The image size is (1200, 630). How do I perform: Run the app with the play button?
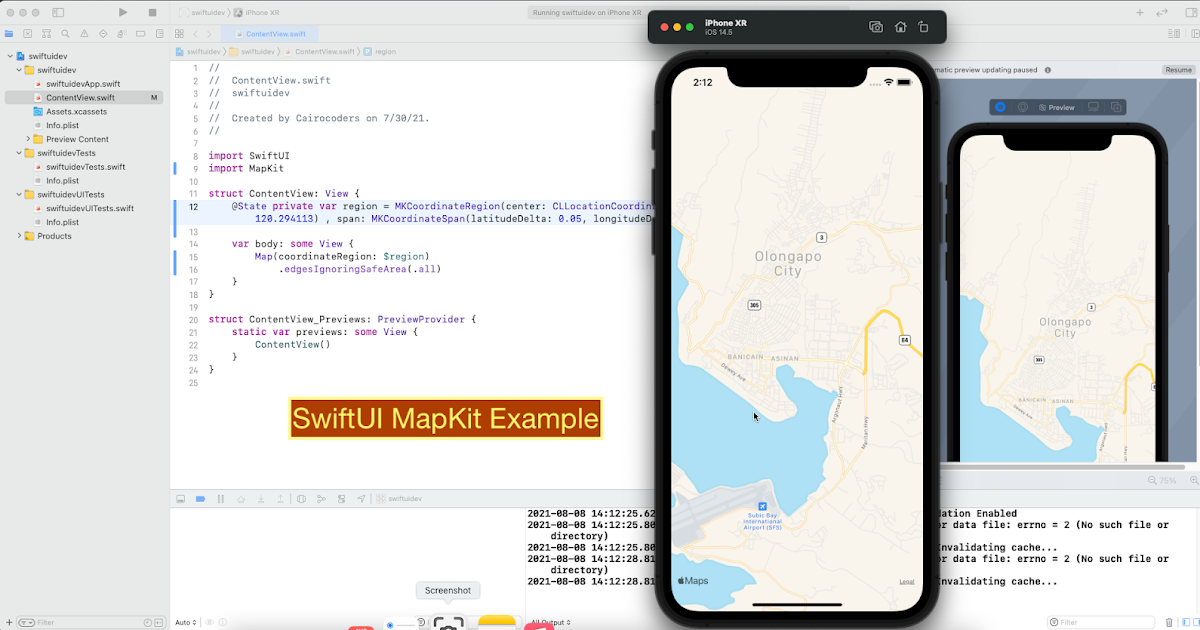123,12
